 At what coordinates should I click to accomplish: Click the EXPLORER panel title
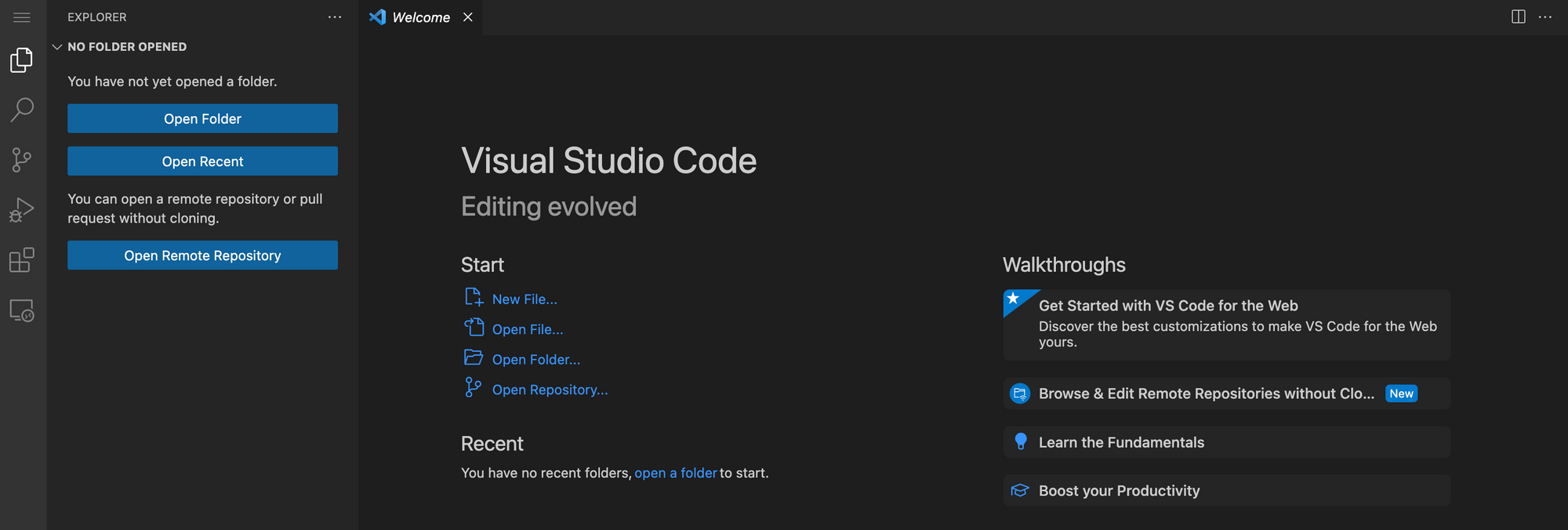[x=97, y=17]
